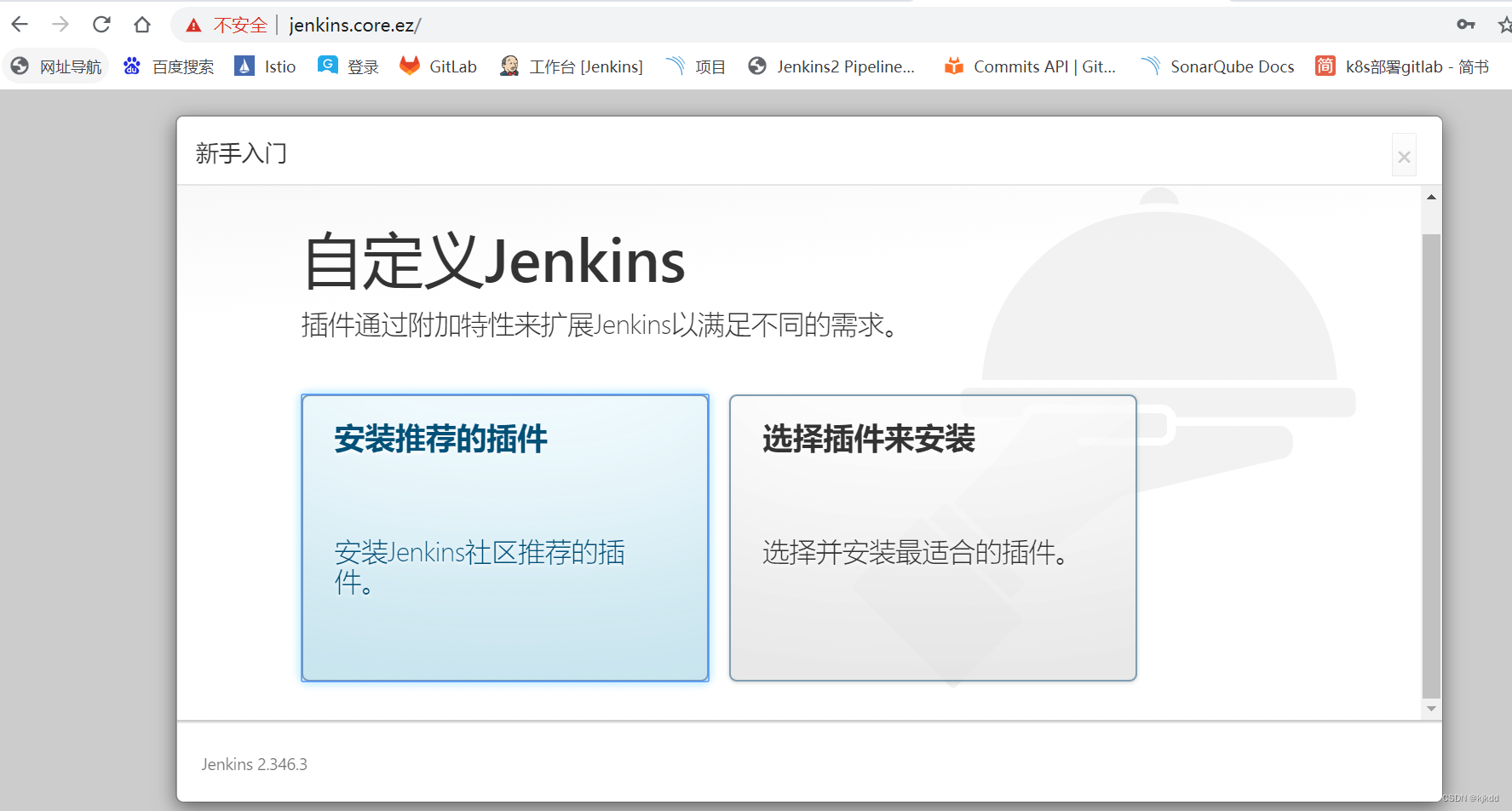The height and width of the screenshot is (811, 1512).
Task: Open the Commits API bookmark
Action: point(1030,66)
